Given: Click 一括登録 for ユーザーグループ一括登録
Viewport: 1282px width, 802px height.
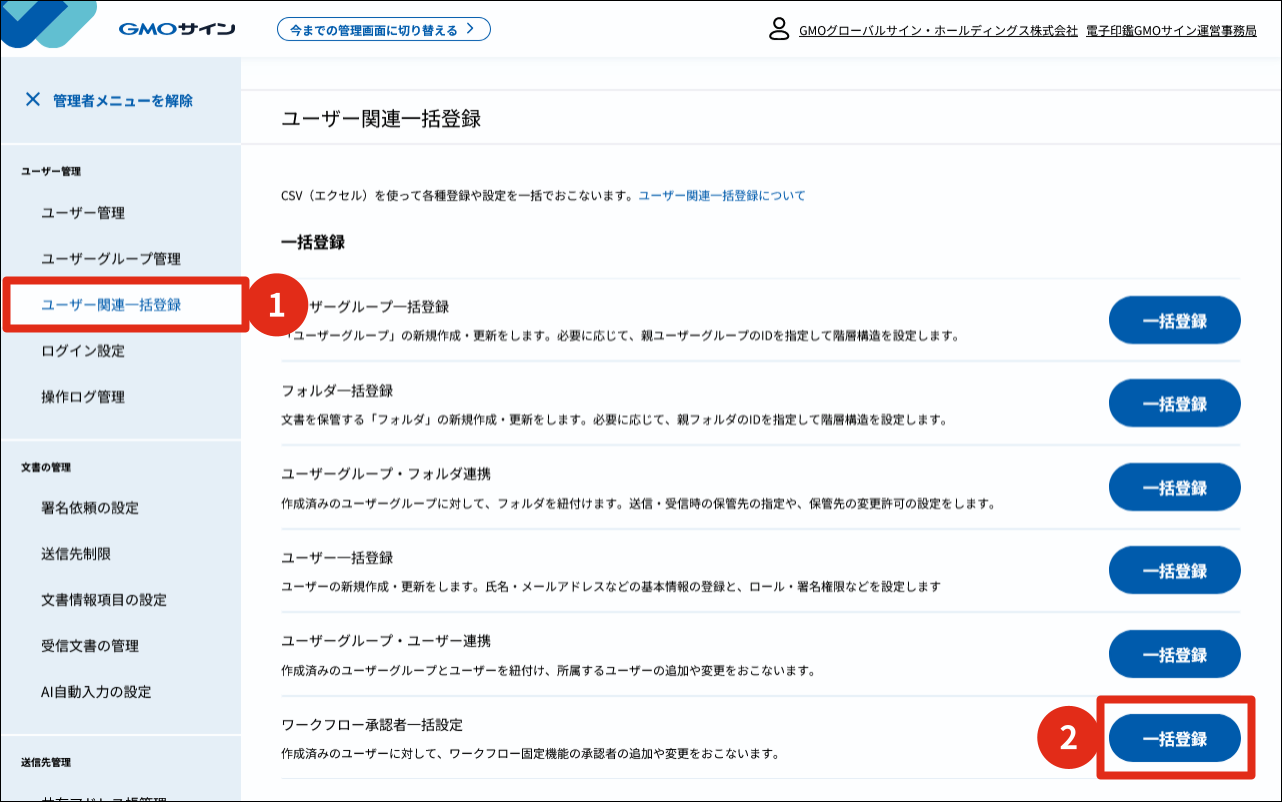Looking at the screenshot, I should [x=1174, y=320].
